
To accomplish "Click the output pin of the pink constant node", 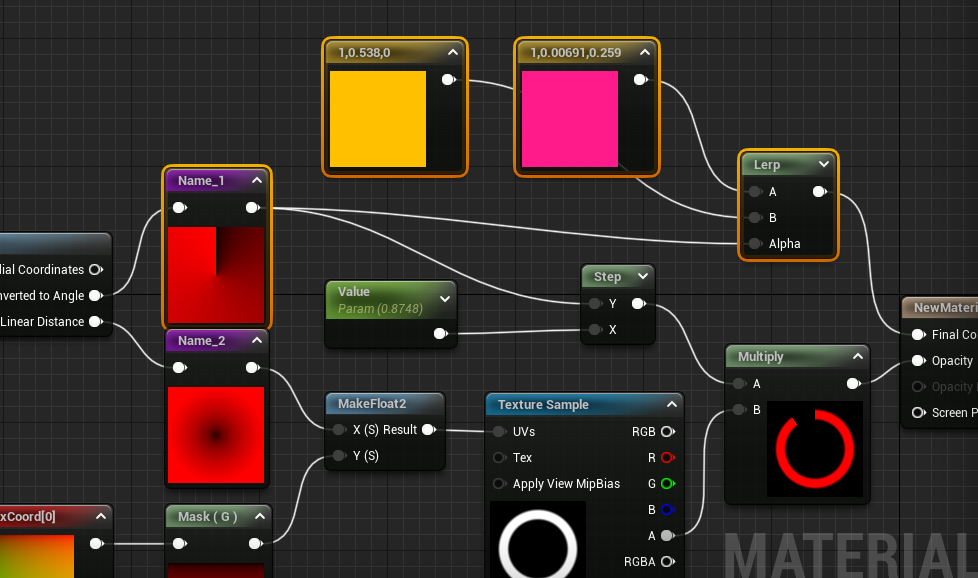I will click(x=641, y=79).
